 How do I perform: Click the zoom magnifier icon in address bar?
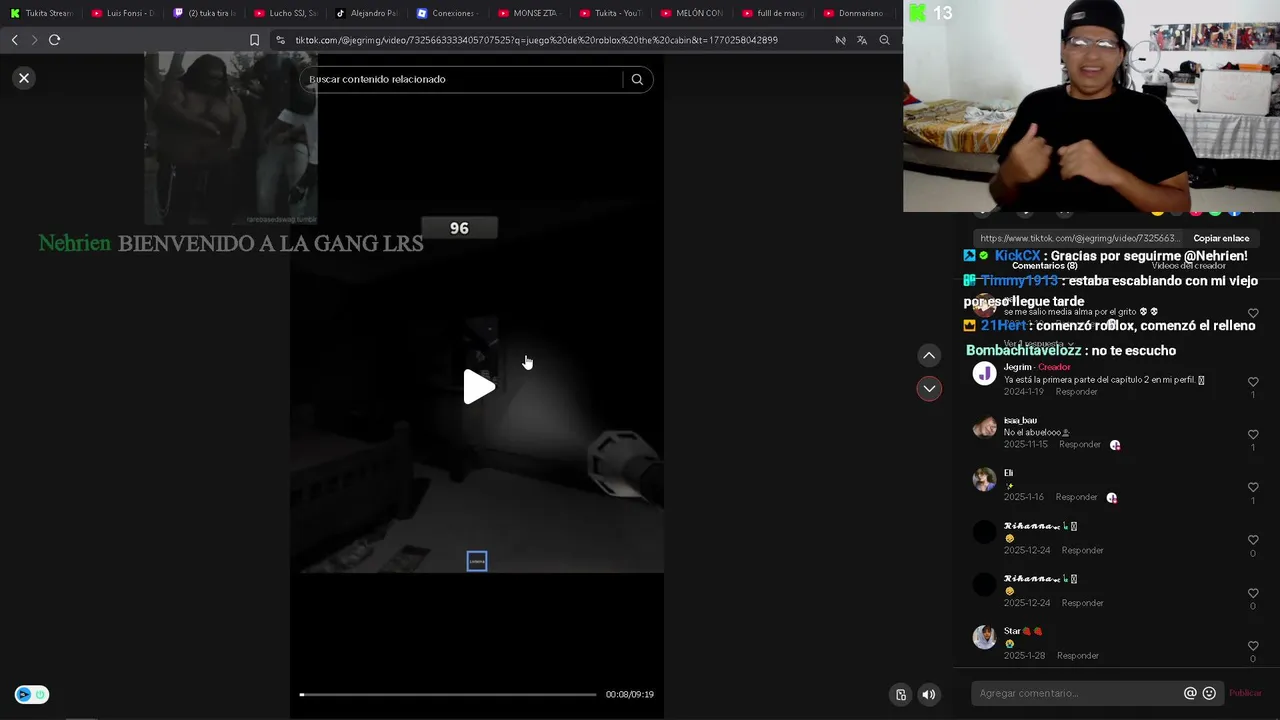[x=884, y=40]
